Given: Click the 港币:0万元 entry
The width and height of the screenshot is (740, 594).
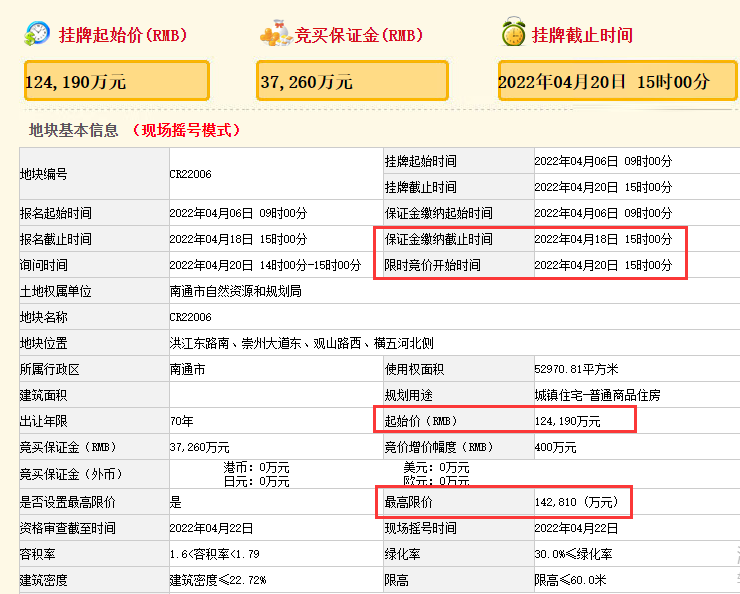Looking at the screenshot, I should (256, 468).
